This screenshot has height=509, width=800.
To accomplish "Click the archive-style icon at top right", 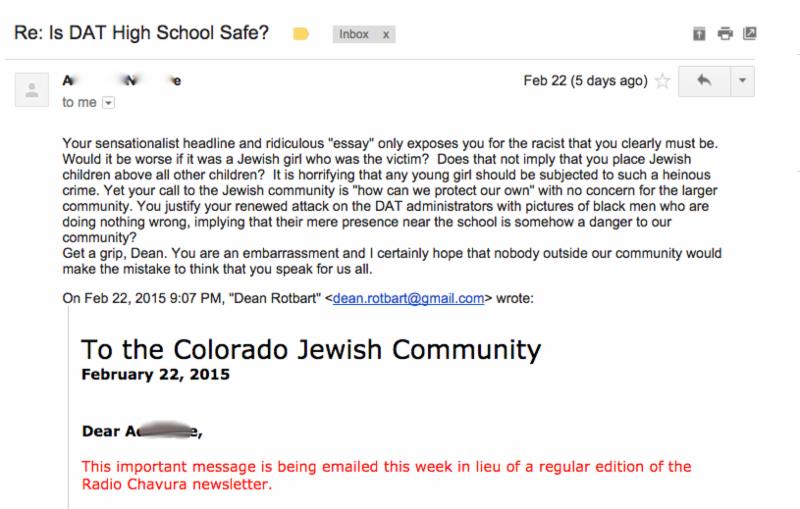I will coord(699,34).
